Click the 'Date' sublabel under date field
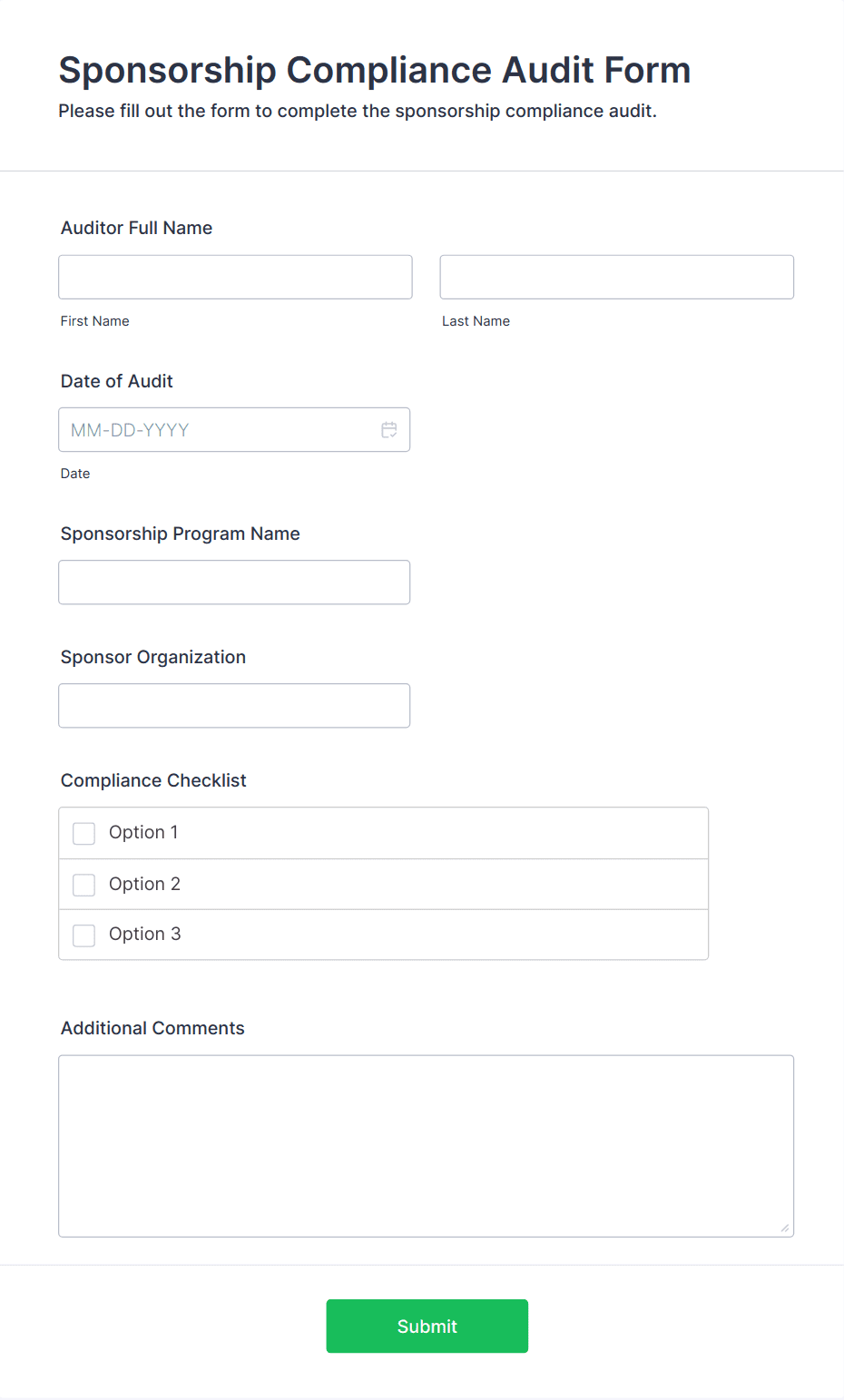Viewport: 844px width, 1400px height. click(x=75, y=474)
